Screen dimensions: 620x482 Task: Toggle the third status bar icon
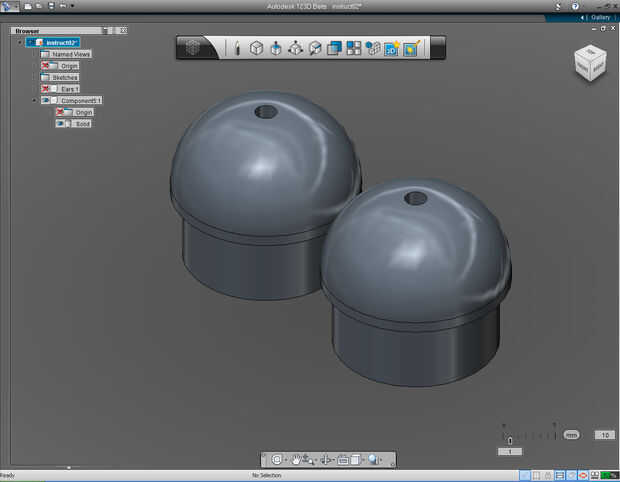coord(548,476)
